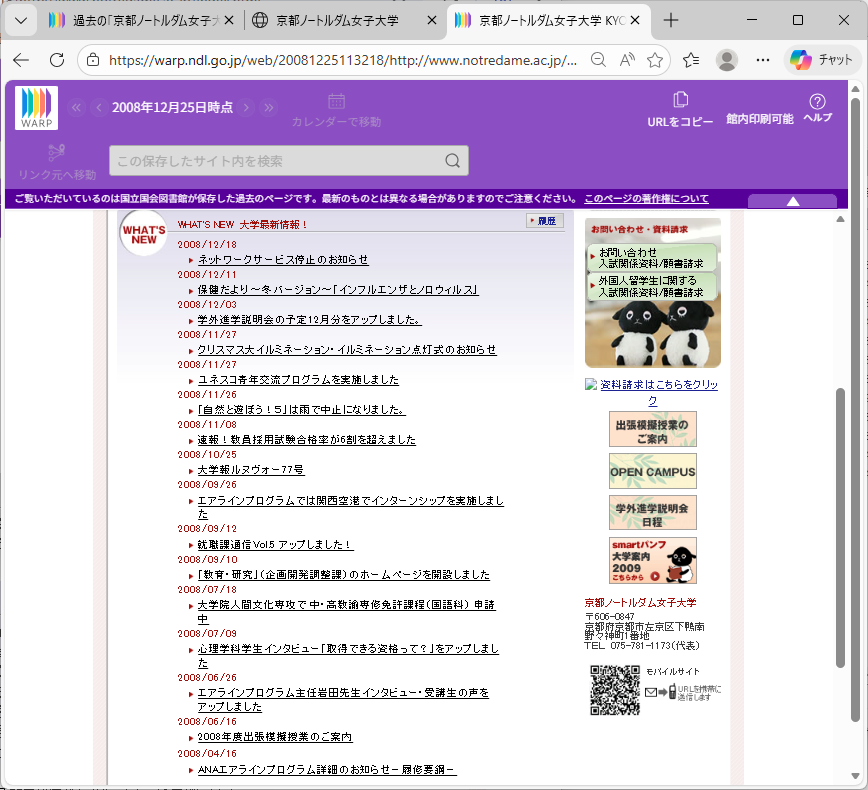Switch to the 過去の「京都ノートルダム女子大 tab

[140, 21]
